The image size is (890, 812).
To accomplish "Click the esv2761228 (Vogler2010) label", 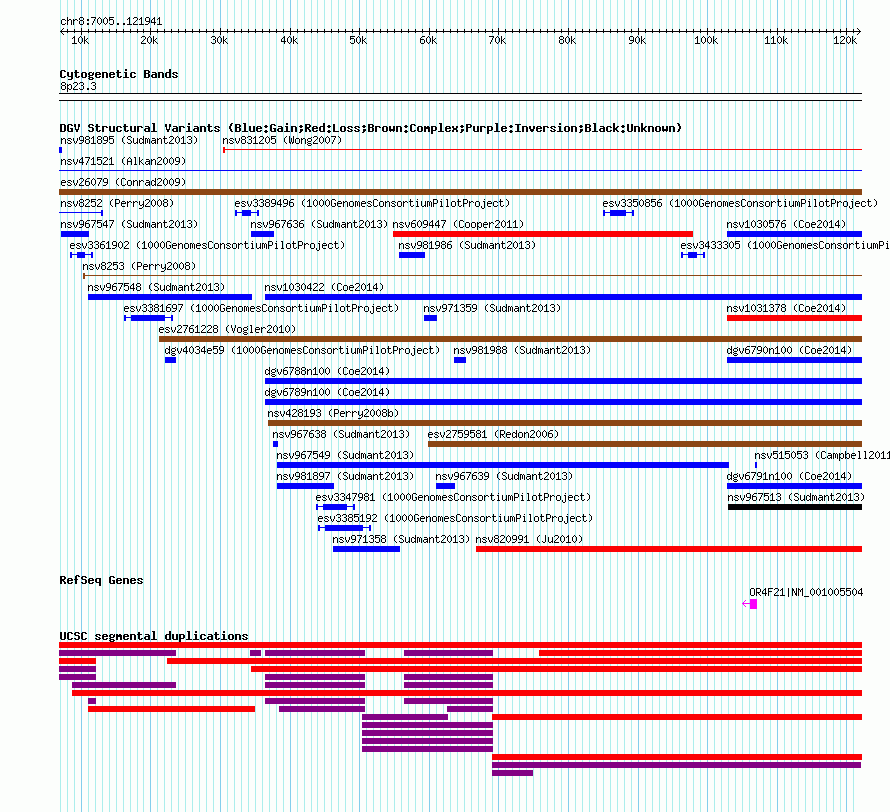I will coord(227,329).
